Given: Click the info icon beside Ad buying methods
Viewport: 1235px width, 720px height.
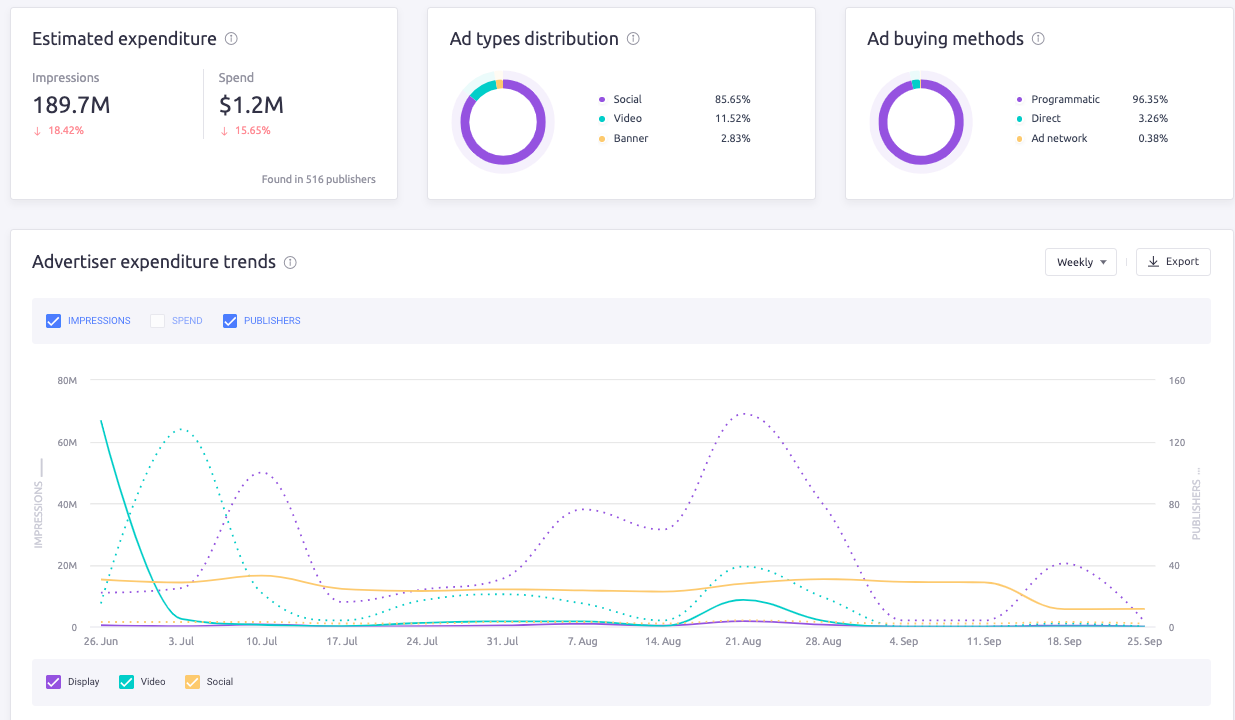Looking at the screenshot, I should tap(1040, 38).
